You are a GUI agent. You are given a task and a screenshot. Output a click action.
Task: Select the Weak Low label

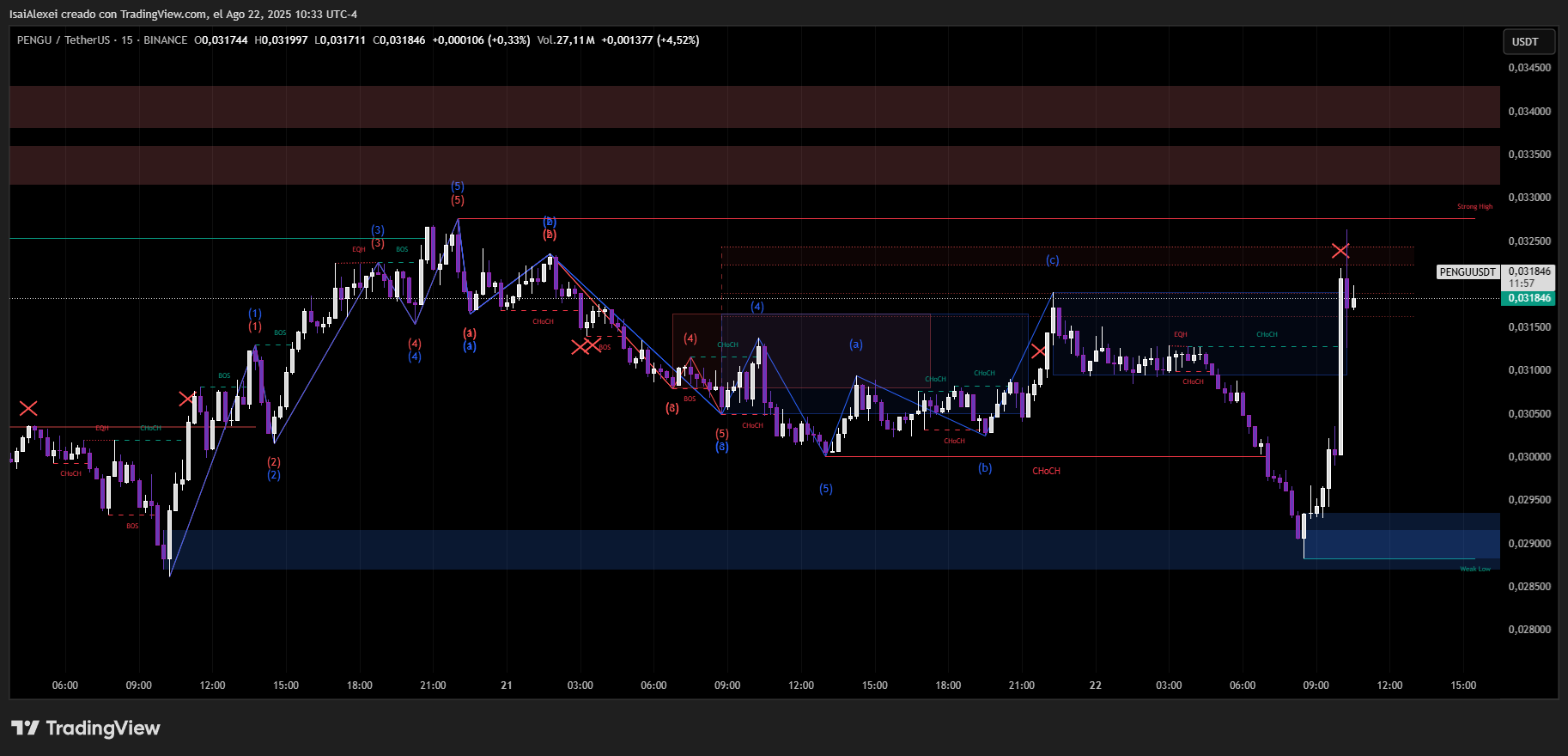point(1475,569)
